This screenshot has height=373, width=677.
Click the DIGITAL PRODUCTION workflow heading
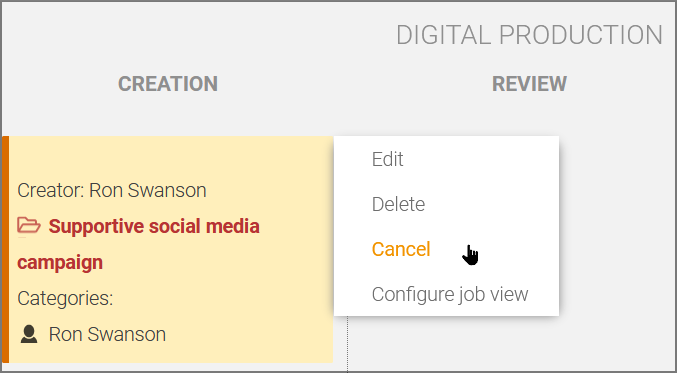coord(529,35)
